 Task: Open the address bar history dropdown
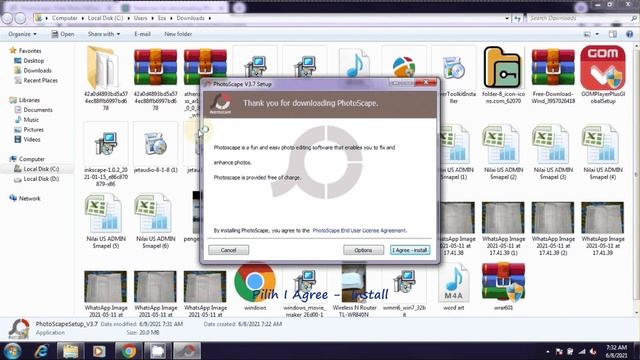507,18
